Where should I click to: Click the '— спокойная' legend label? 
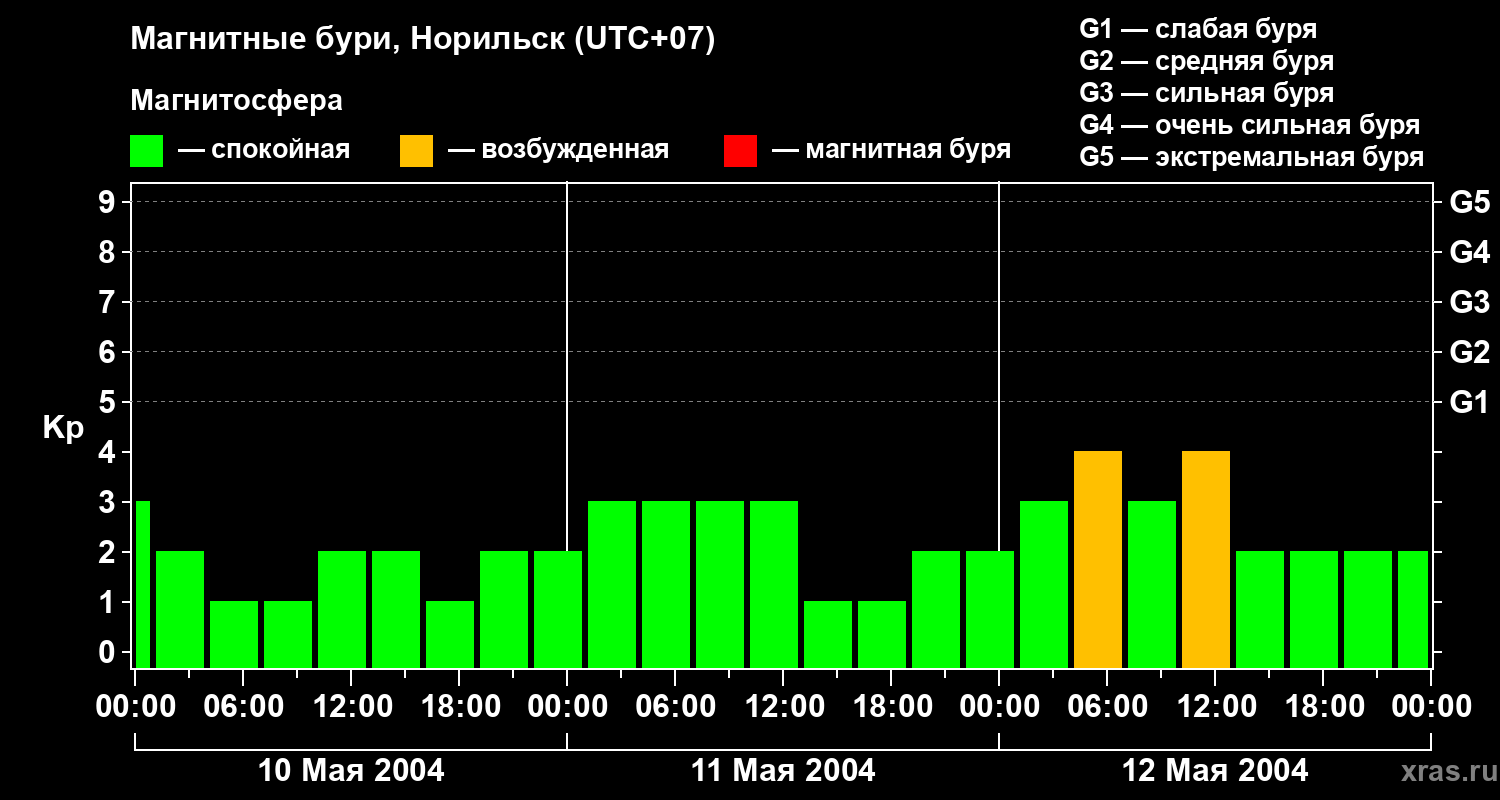[264, 150]
